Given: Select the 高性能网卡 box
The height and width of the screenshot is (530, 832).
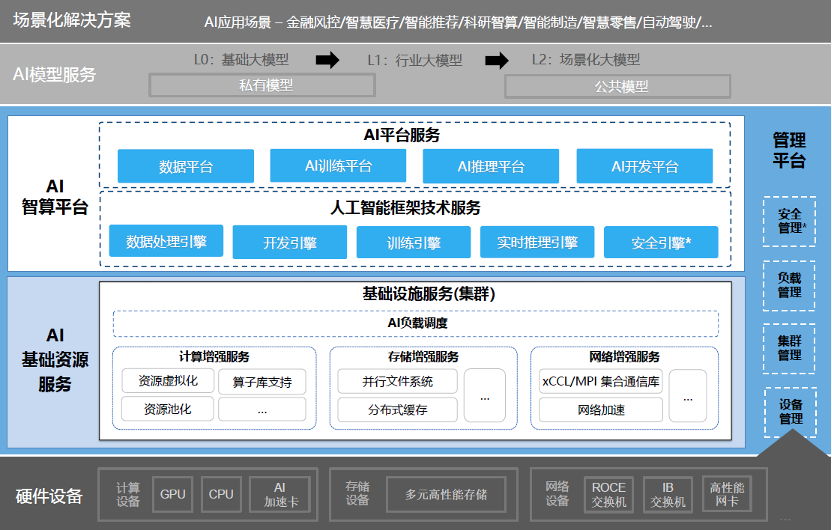Looking at the screenshot, I should click(727, 494).
